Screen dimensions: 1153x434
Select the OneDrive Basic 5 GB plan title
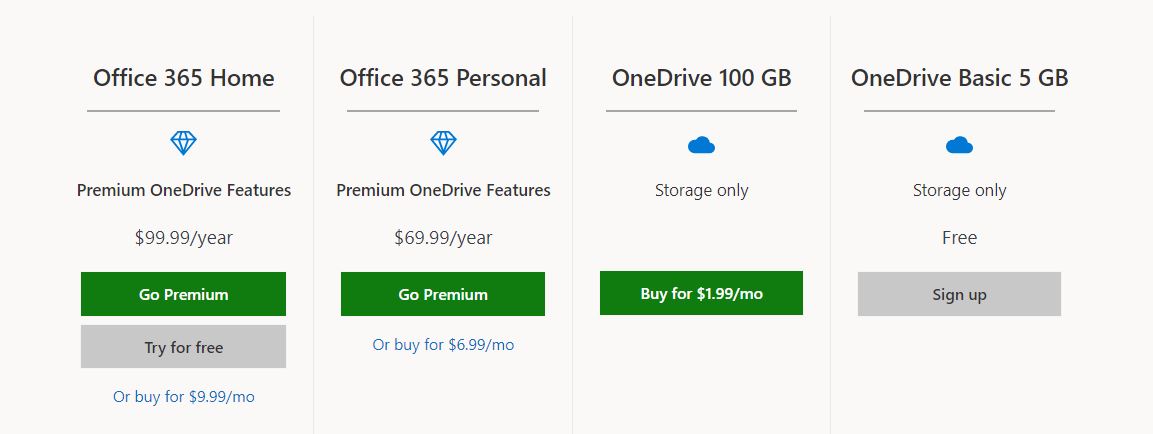960,78
